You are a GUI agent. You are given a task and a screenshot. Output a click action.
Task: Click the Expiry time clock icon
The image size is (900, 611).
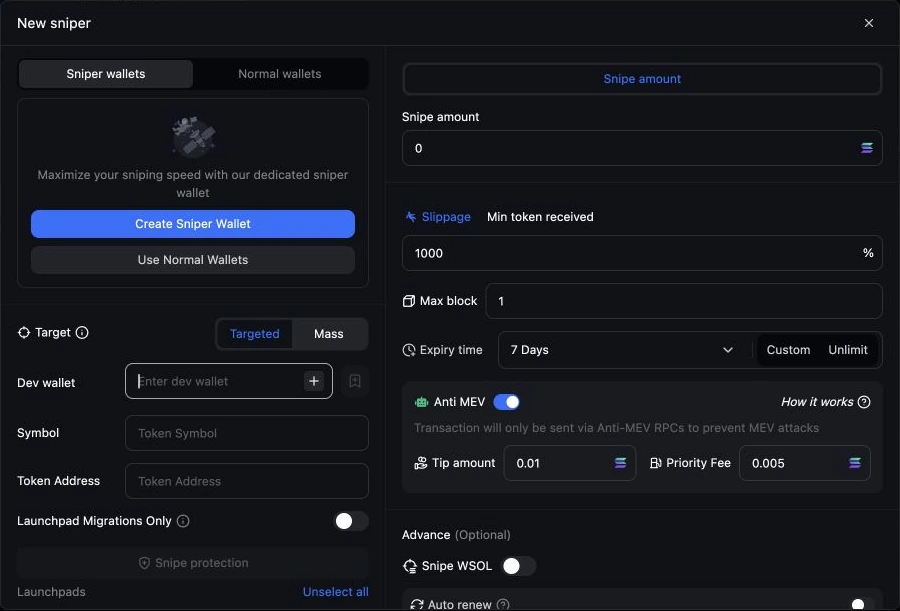(x=409, y=350)
